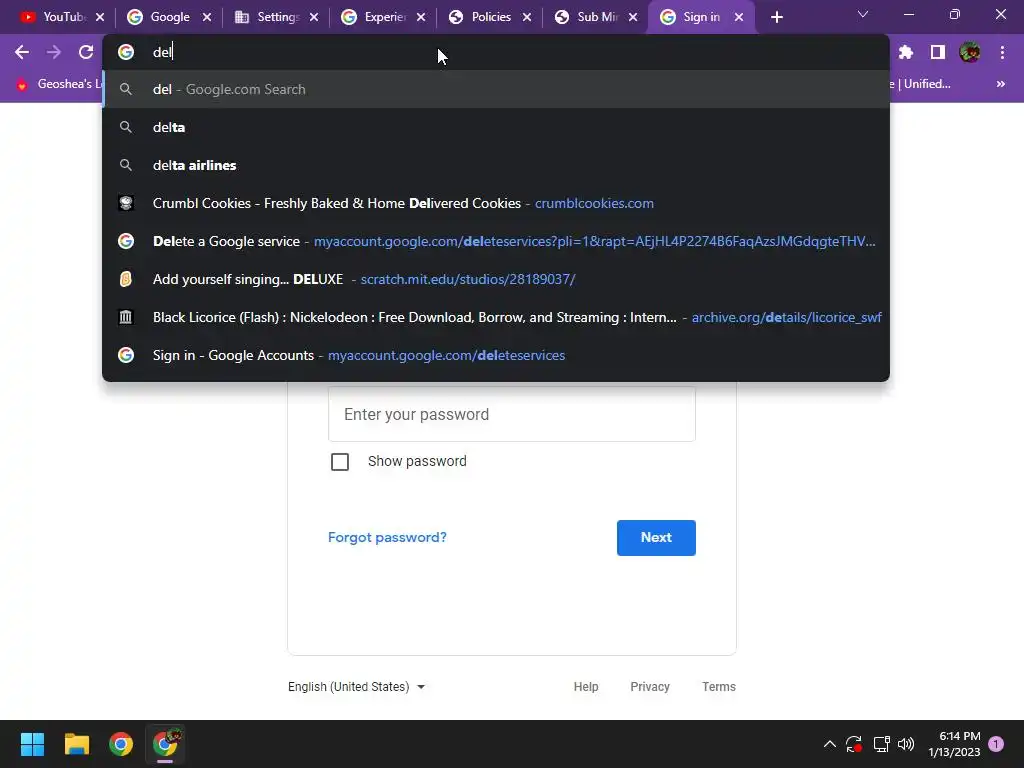Open the Help link
Image resolution: width=1024 pixels, height=768 pixels.
click(586, 686)
